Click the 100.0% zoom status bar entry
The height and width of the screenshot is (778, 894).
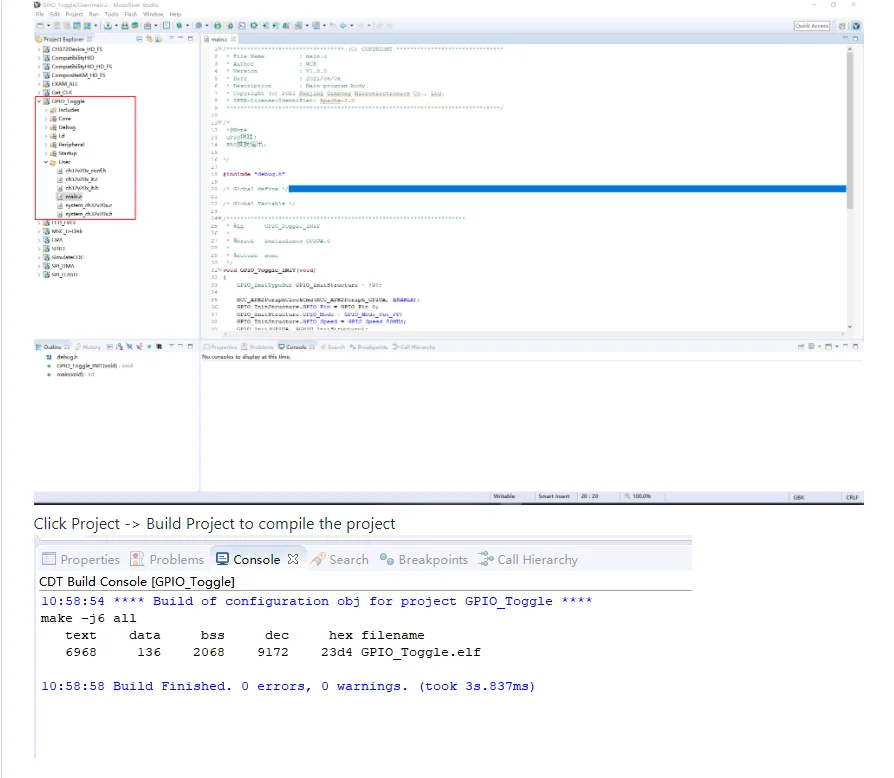pos(637,496)
